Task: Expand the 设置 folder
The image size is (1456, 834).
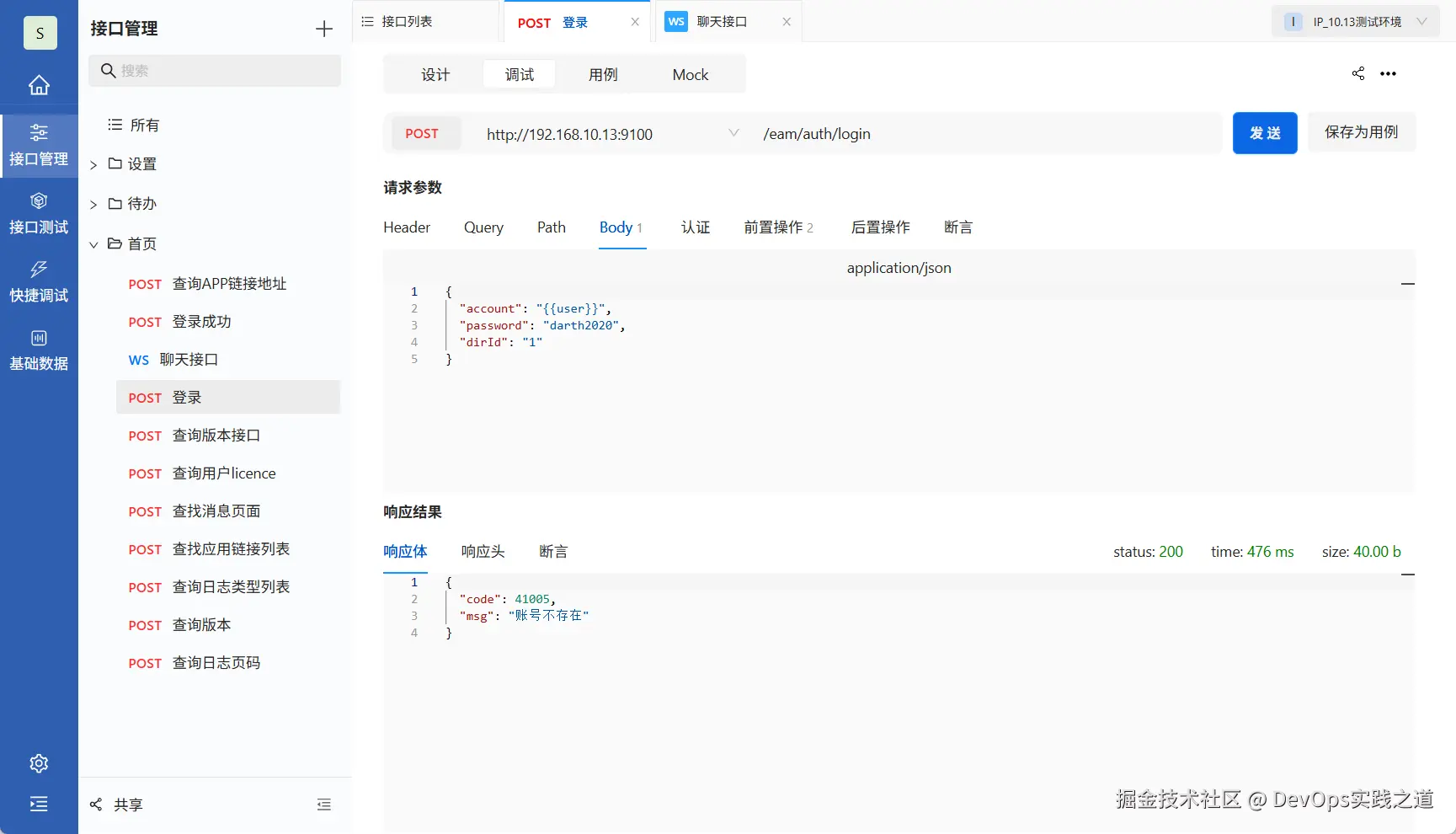Action: pyautogui.click(x=93, y=165)
